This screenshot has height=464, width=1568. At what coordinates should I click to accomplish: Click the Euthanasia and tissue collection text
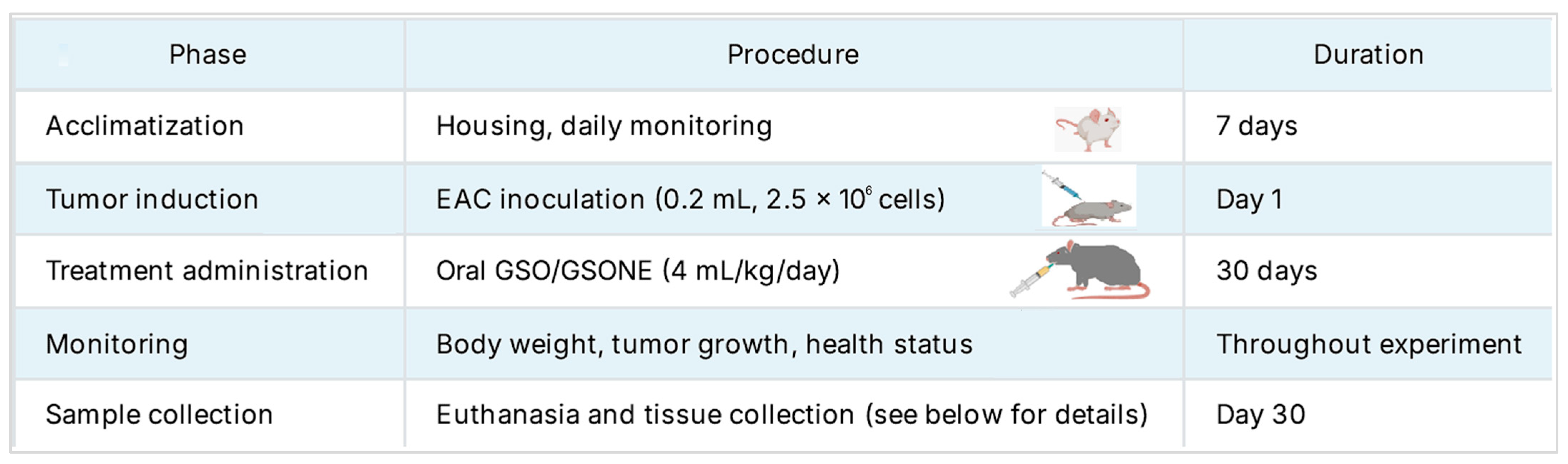click(791, 415)
